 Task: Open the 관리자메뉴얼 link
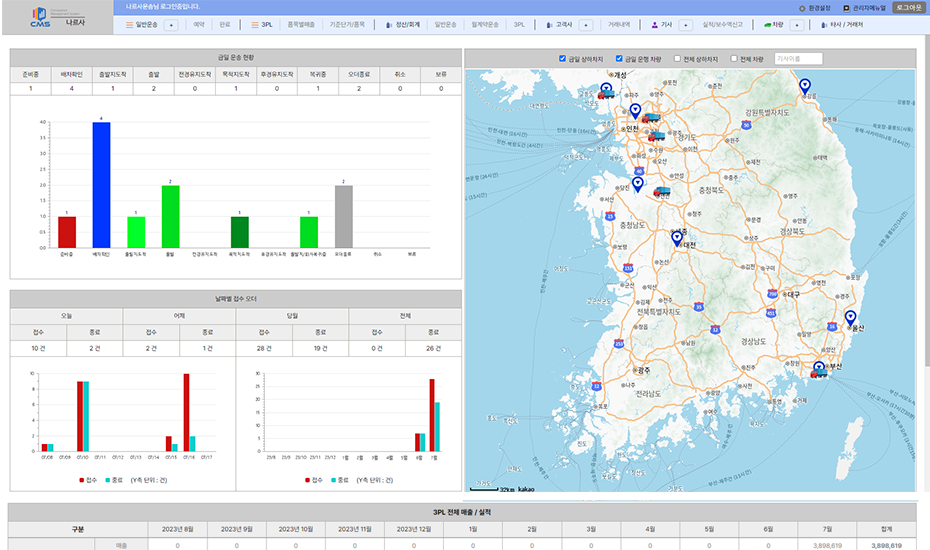[x=870, y=8]
